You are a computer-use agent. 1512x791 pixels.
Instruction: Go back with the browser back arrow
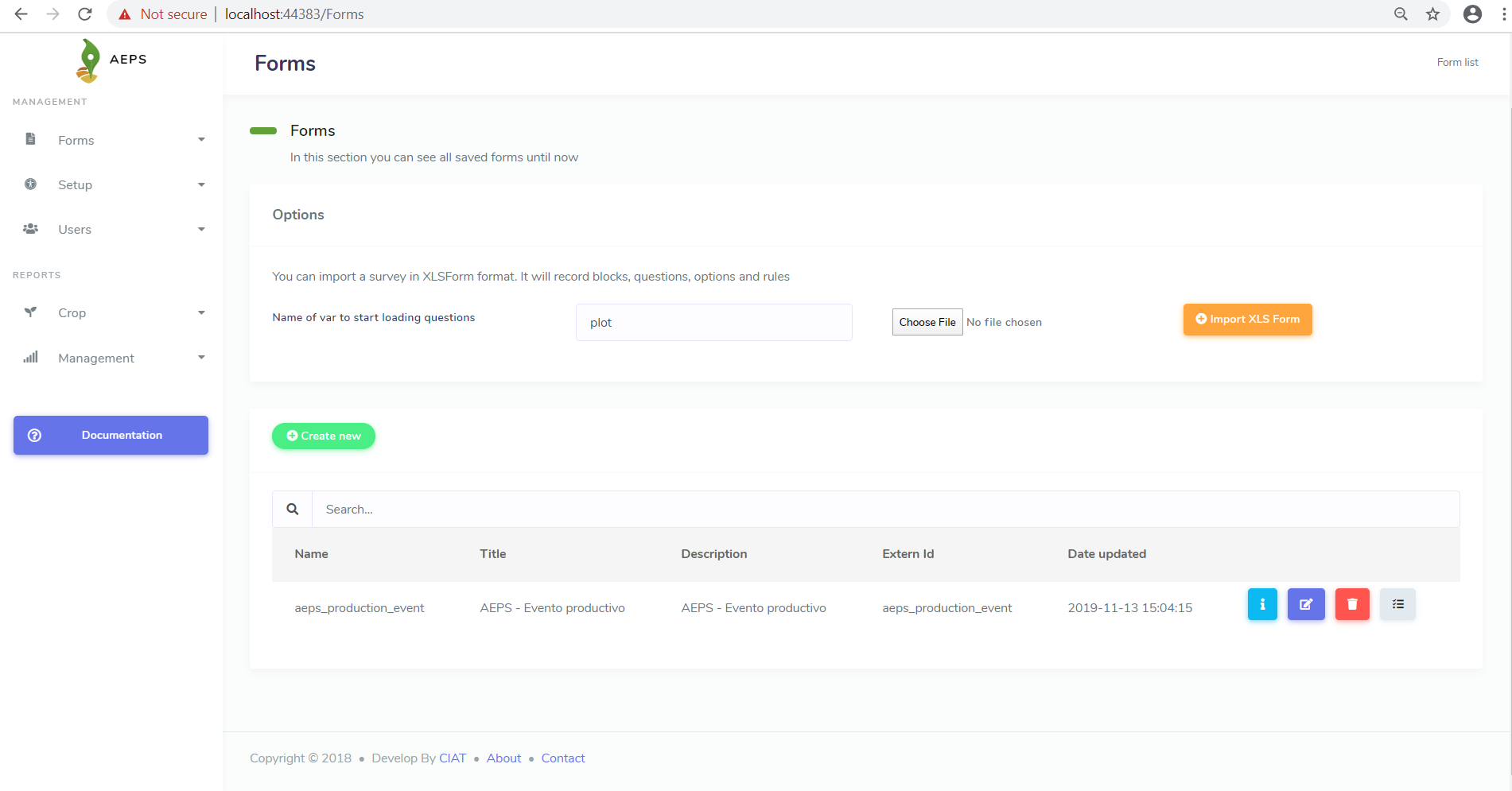point(21,14)
